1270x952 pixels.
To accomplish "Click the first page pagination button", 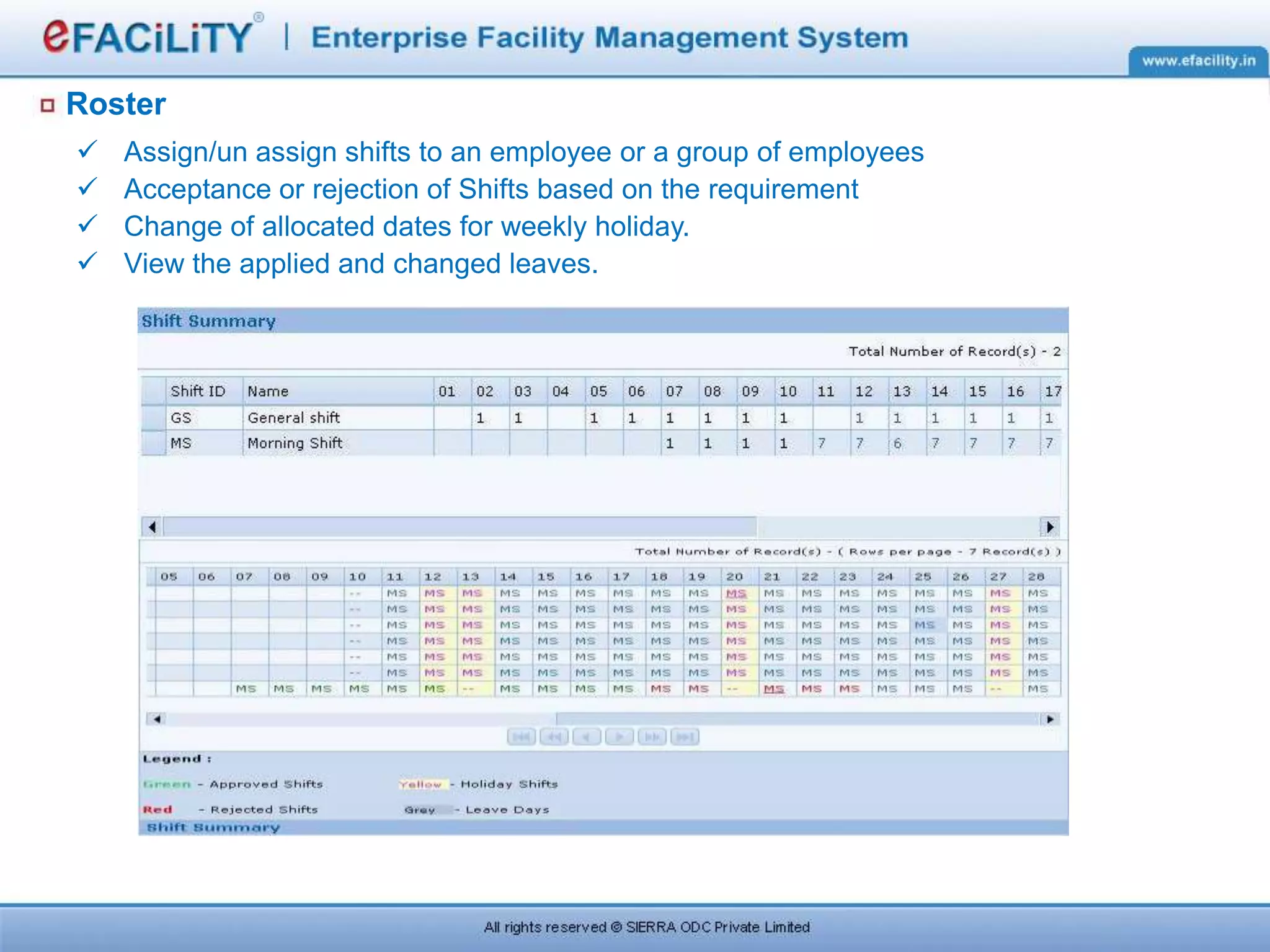I will (521, 737).
